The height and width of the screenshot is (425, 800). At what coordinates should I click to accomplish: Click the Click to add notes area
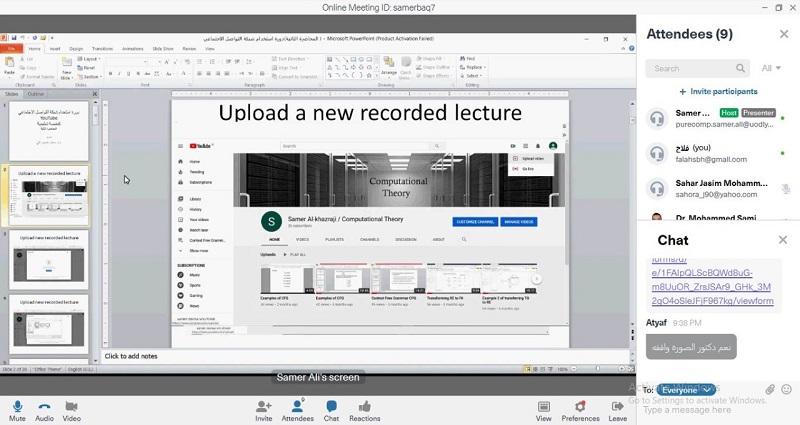pyautogui.click(x=366, y=356)
